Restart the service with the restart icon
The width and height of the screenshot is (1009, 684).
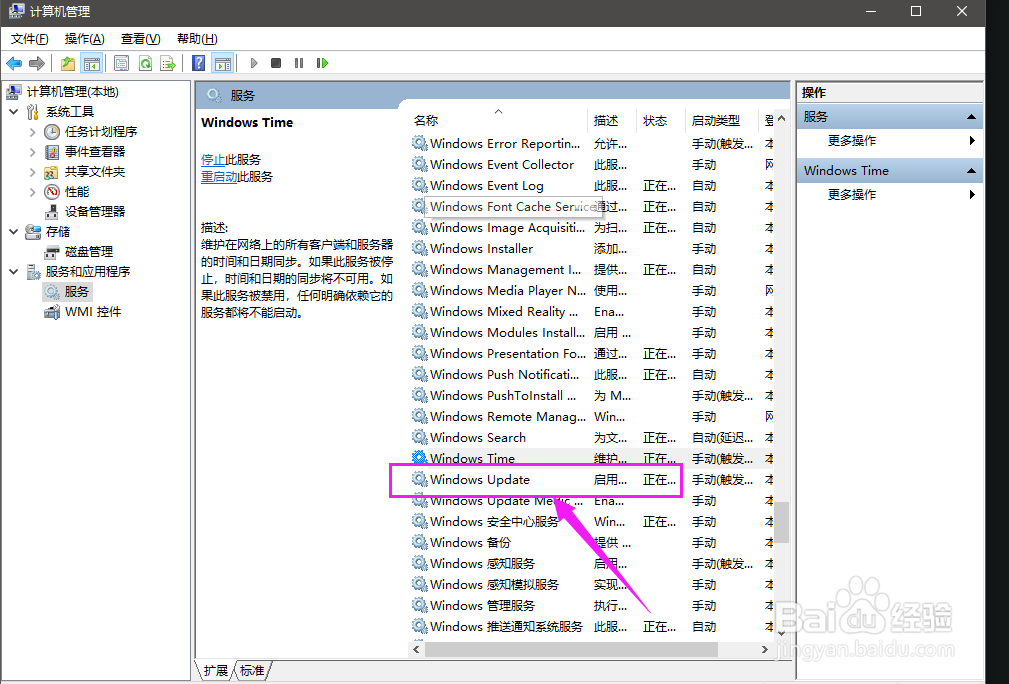point(322,63)
